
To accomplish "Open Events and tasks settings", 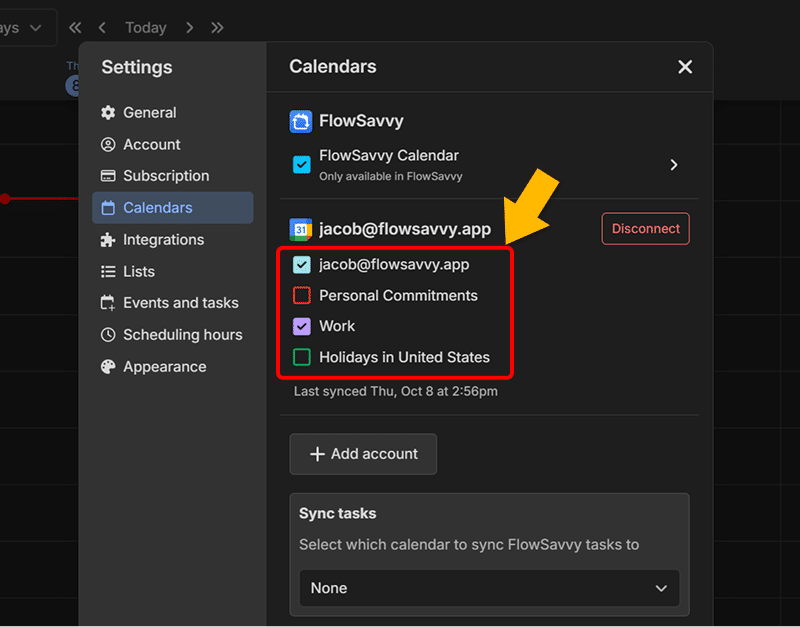I will (x=172, y=303).
